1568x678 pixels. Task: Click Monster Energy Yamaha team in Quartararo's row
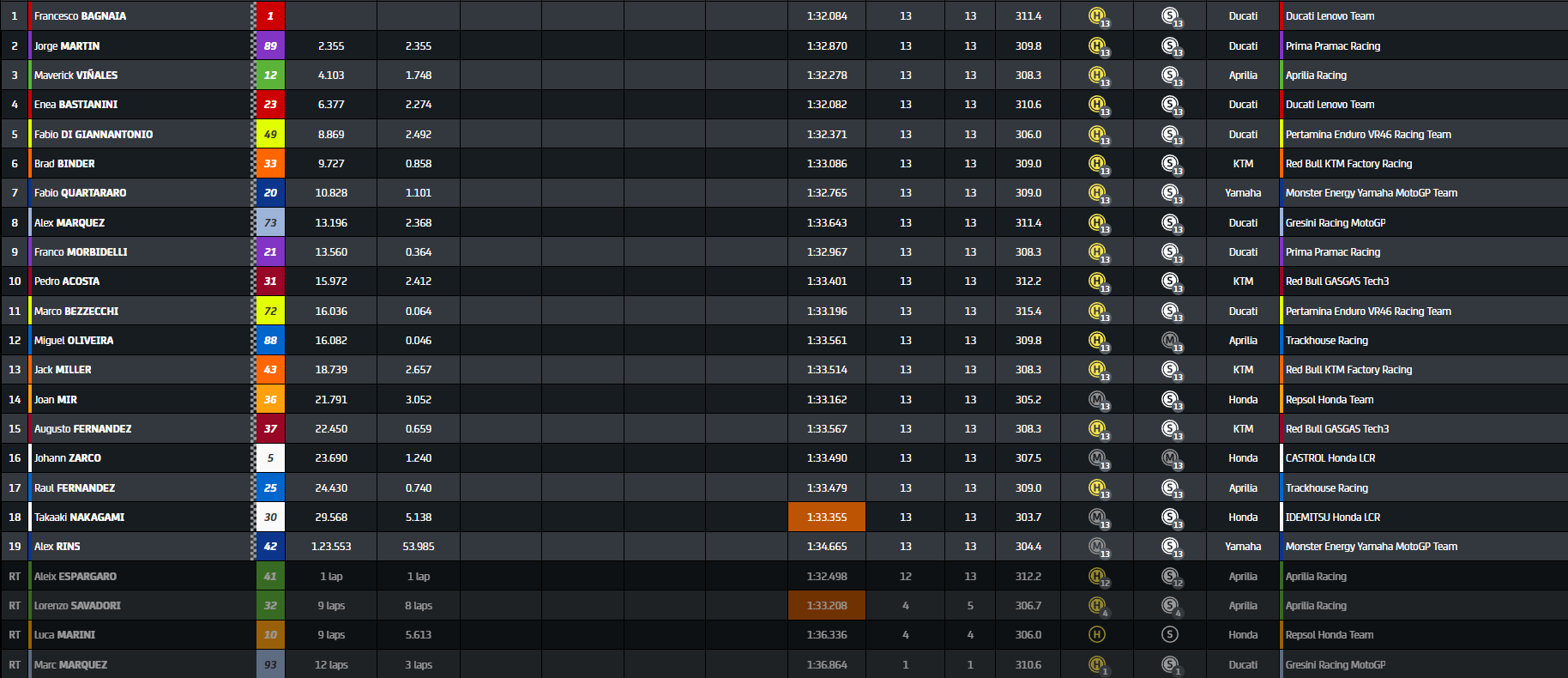(1372, 193)
